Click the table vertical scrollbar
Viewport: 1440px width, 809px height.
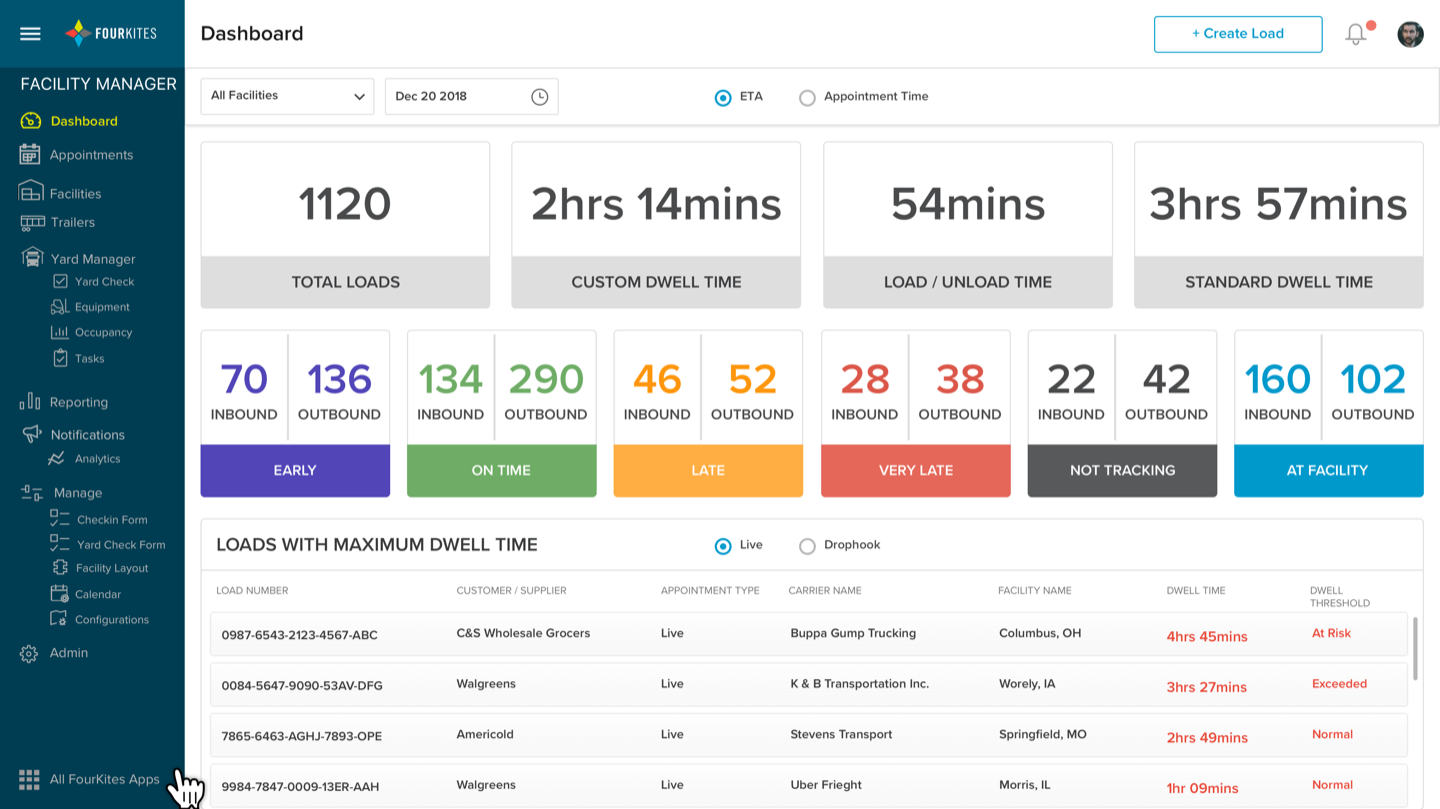click(x=1415, y=648)
